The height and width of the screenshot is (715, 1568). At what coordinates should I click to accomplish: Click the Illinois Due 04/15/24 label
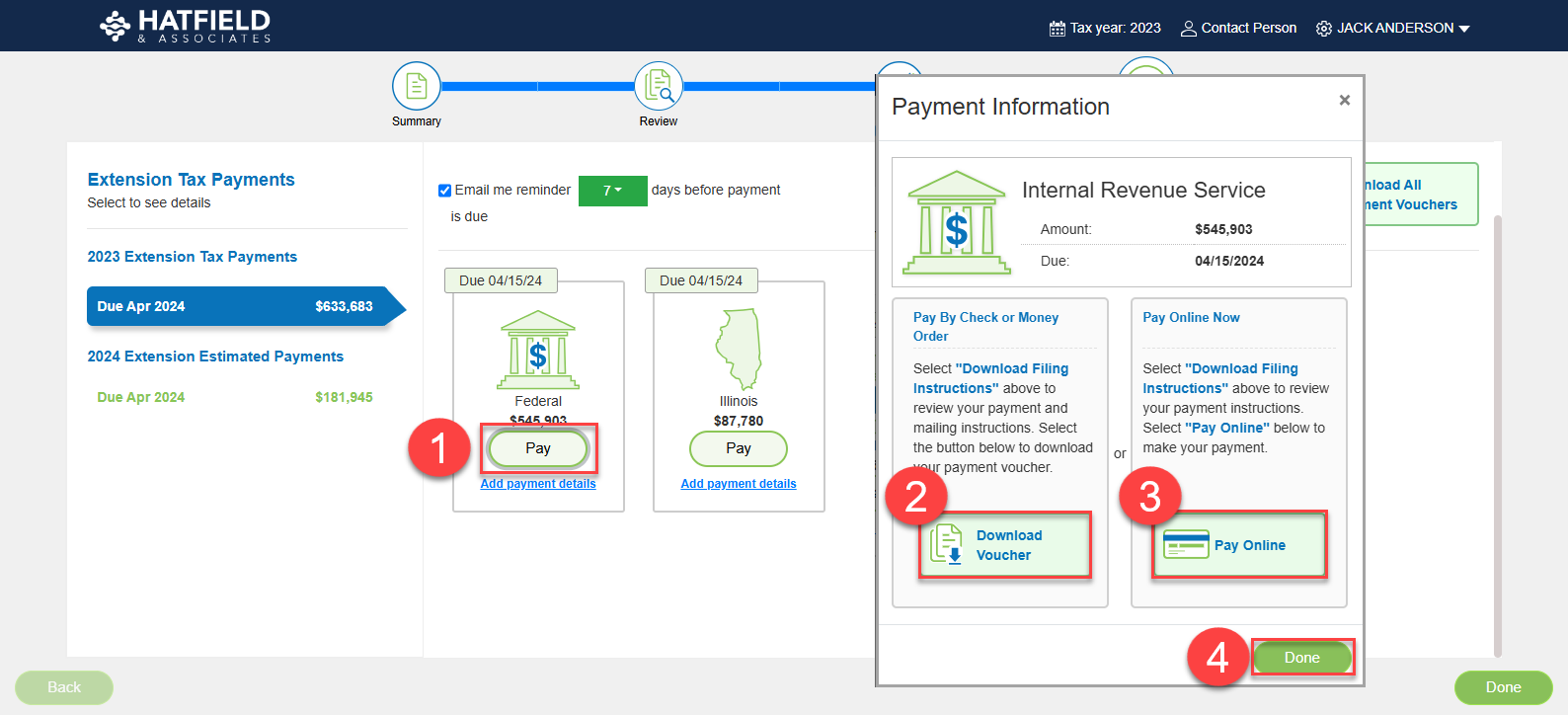tap(701, 280)
